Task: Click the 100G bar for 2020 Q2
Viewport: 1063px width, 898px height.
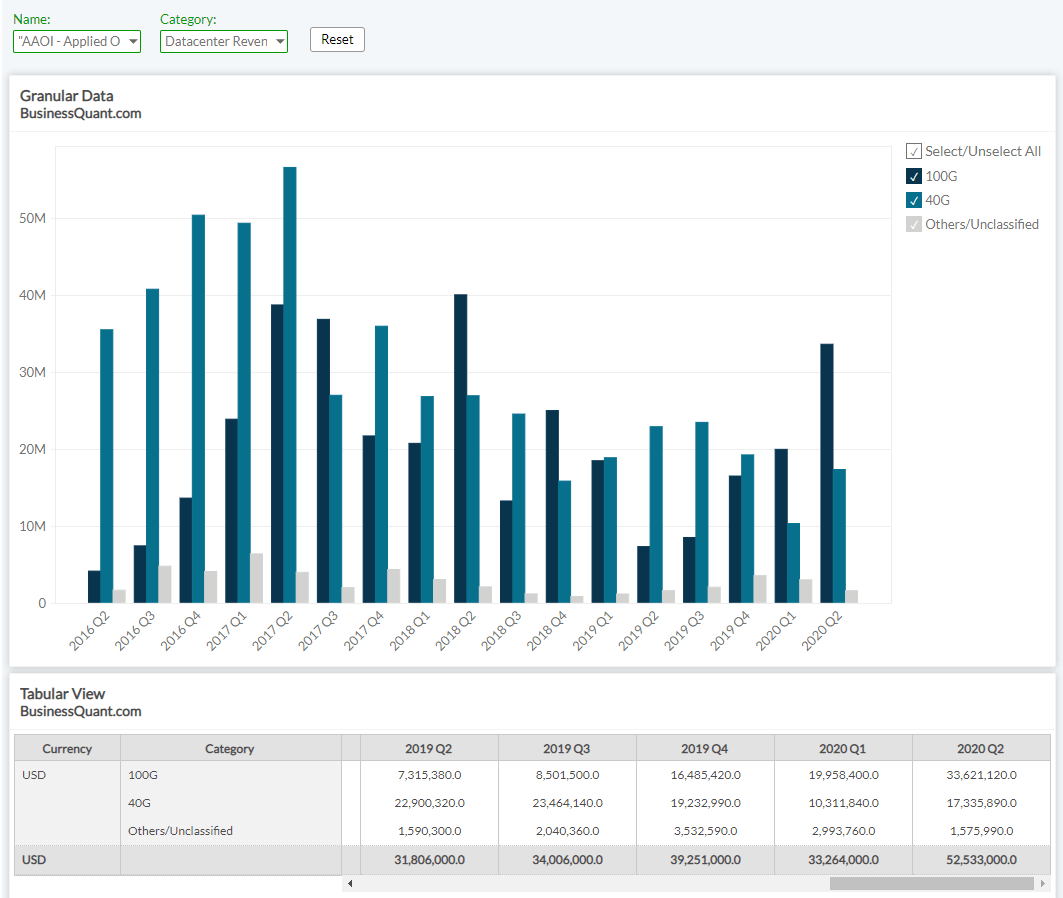Action: (827, 473)
